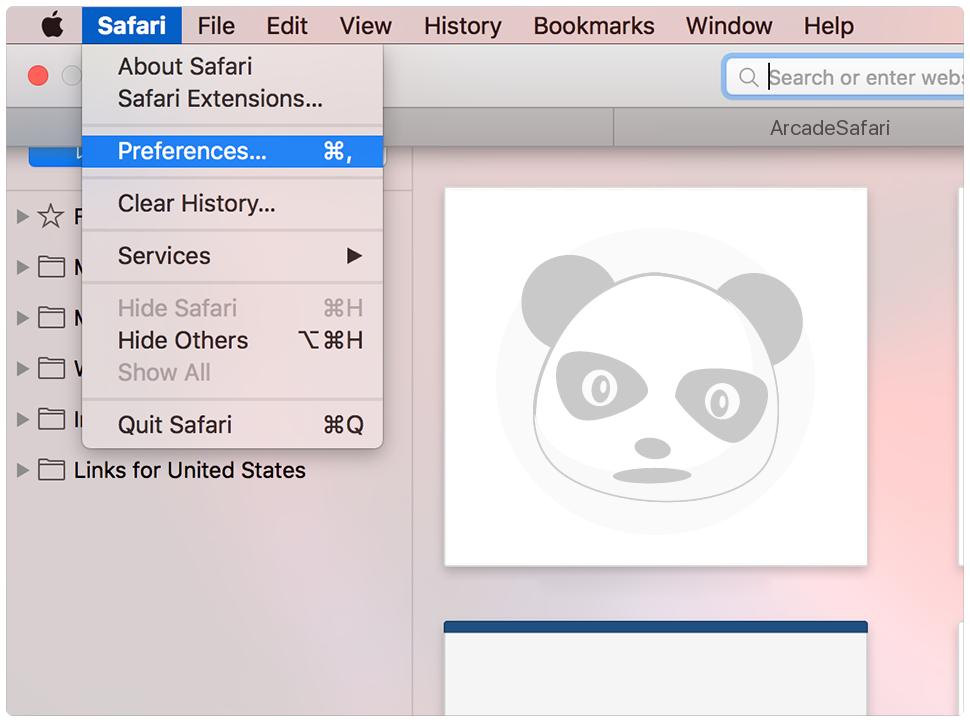Open the View menu
The height and width of the screenshot is (722, 970).
[366, 25]
